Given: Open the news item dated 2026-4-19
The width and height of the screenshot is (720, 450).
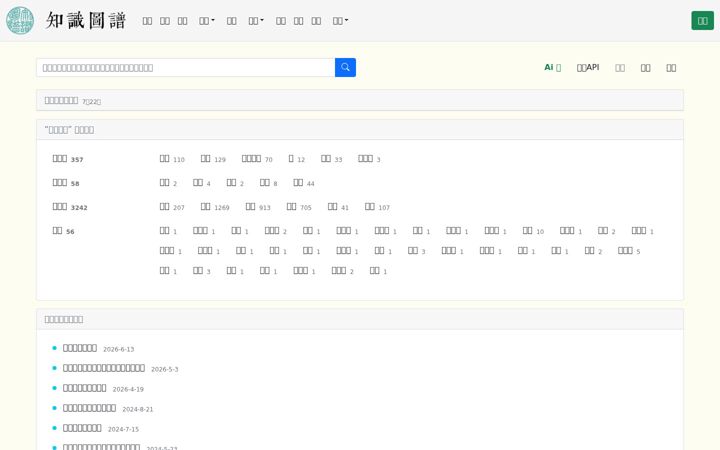Looking at the screenshot, I should coord(84,388).
